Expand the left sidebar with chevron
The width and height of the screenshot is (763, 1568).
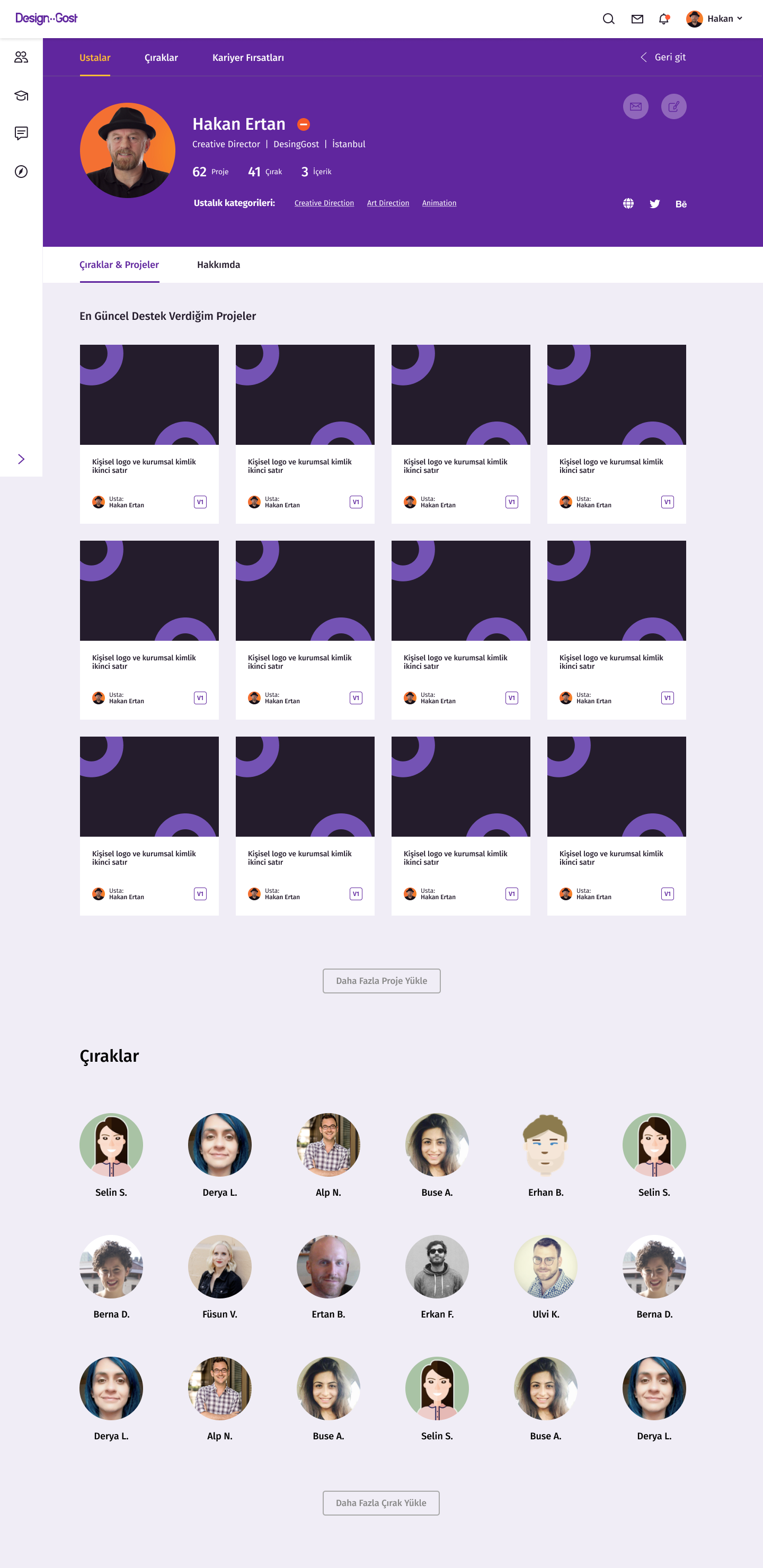(x=21, y=459)
